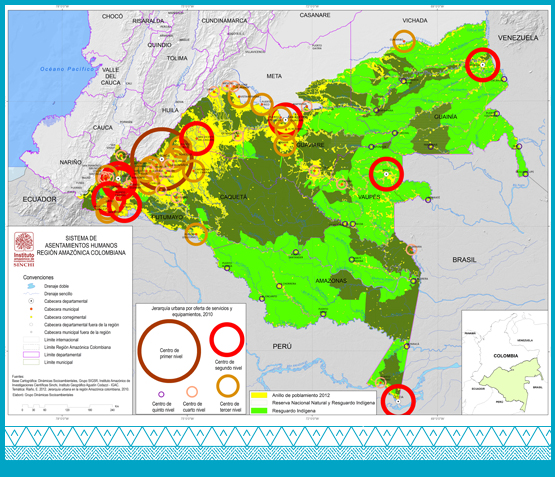Click the pink fourth-level center legend circle
The image size is (555, 477).
[x=192, y=392]
